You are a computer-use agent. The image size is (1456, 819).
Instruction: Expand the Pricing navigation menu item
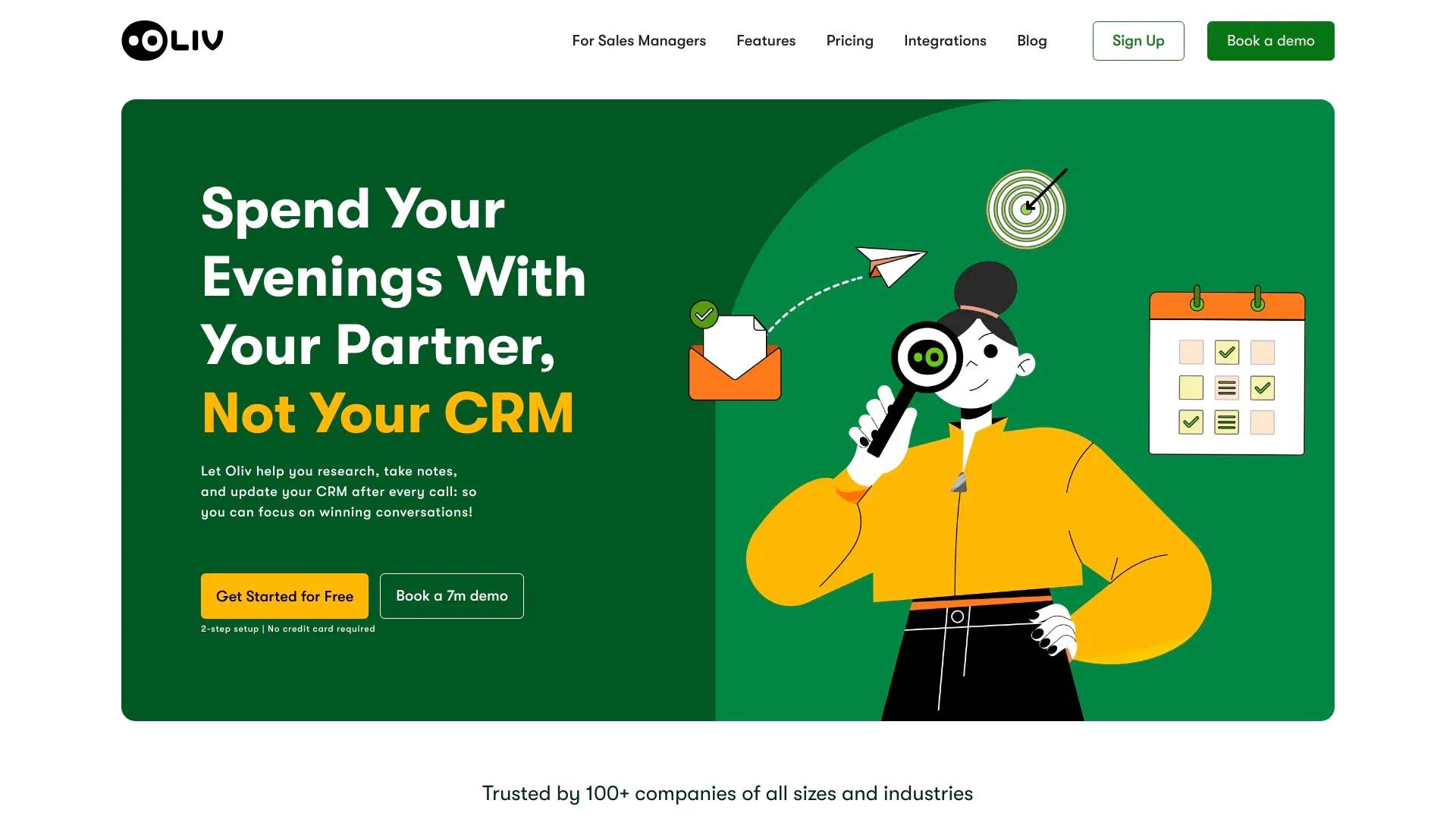[849, 40]
